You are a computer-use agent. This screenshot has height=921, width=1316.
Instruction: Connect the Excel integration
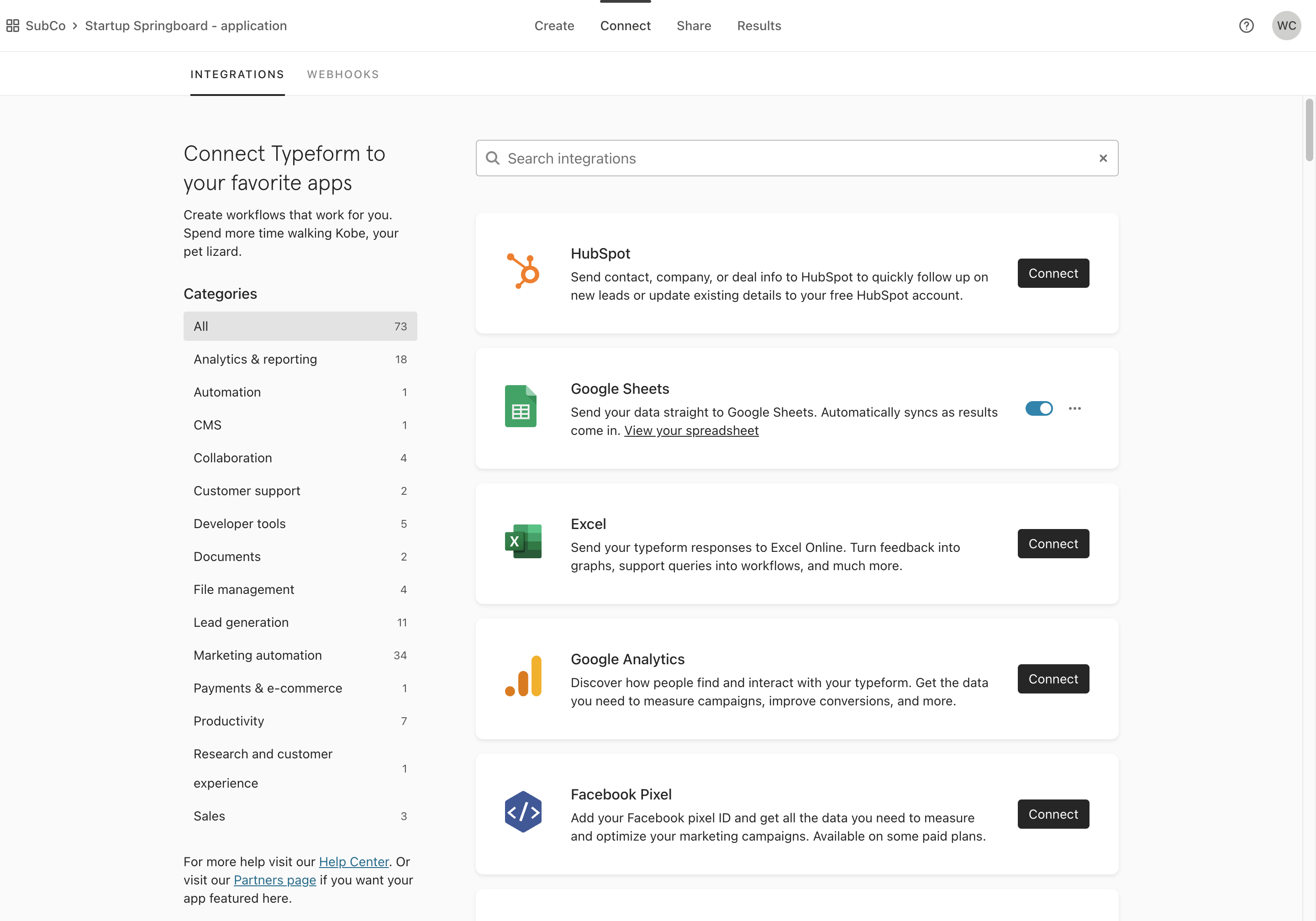1053,544
